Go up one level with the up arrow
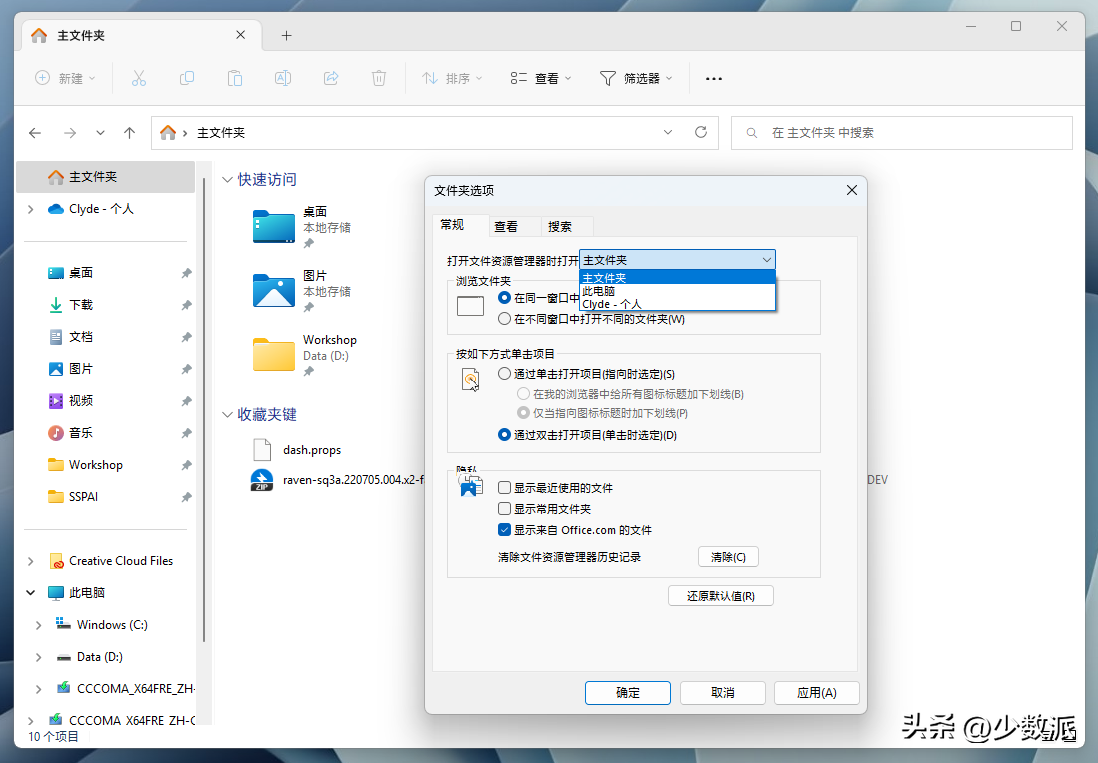1098x763 pixels. [x=129, y=132]
